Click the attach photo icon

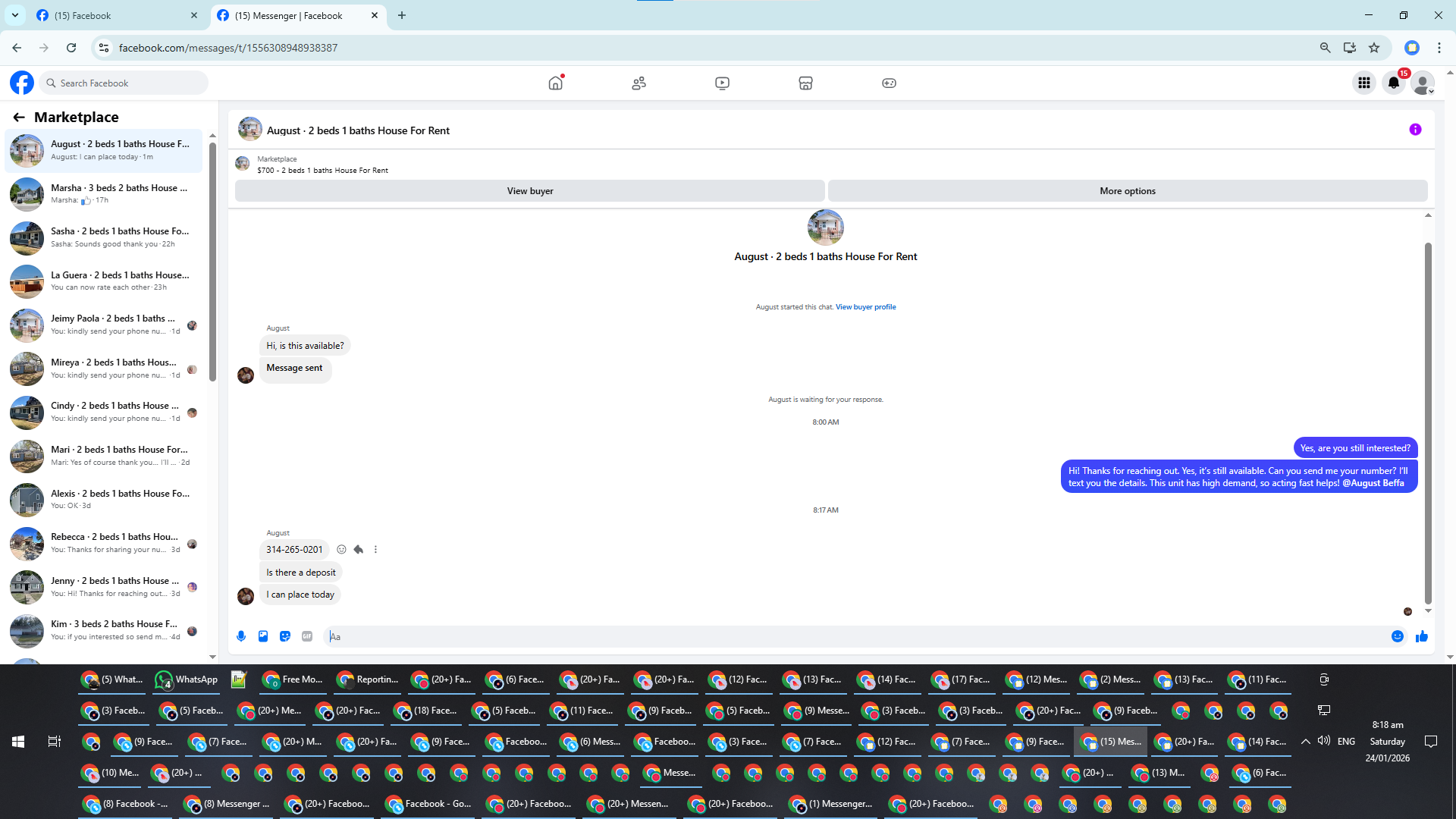click(263, 636)
